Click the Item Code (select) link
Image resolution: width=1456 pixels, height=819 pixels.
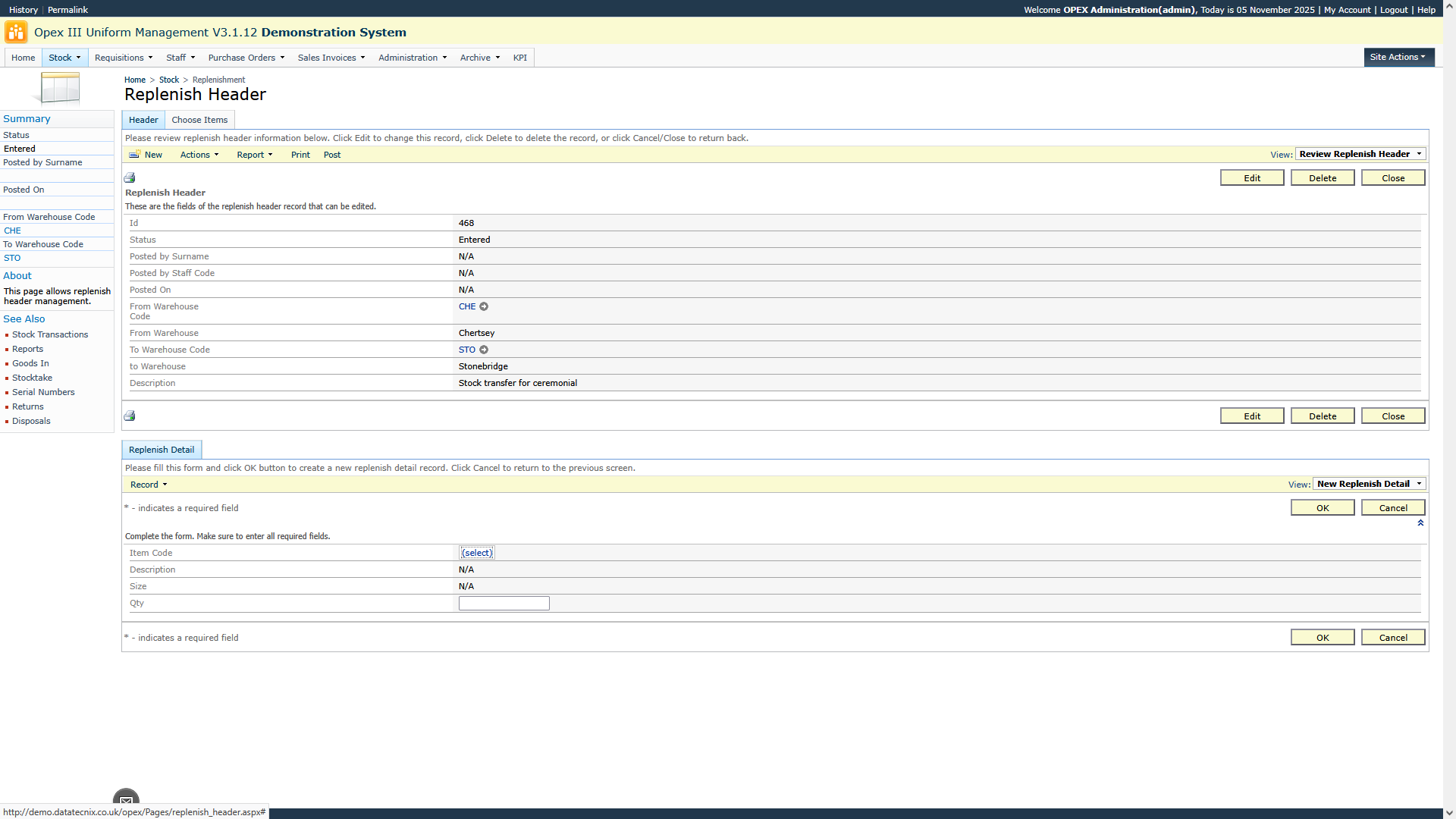point(477,553)
